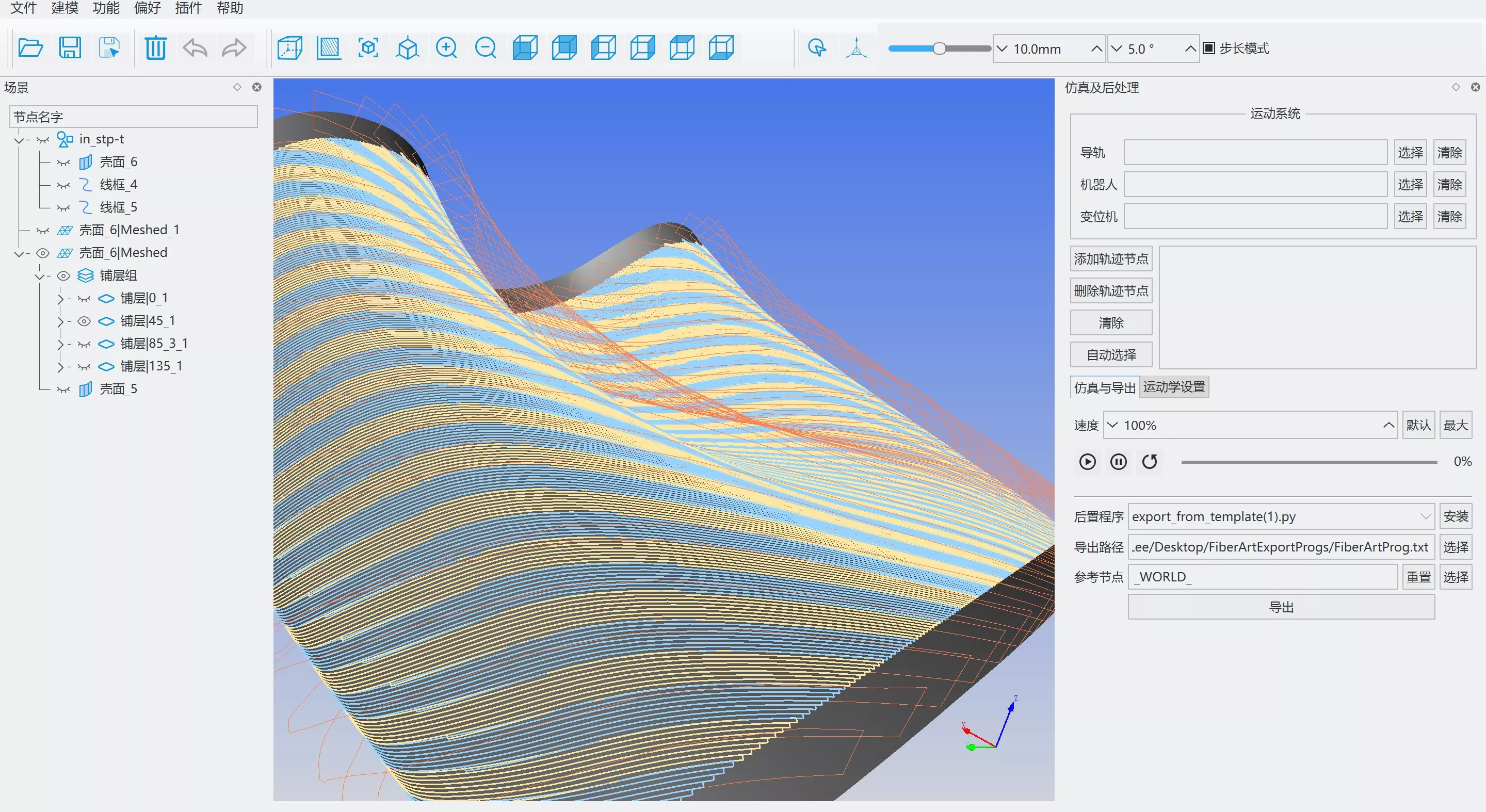Undo the last action
The width and height of the screenshot is (1486, 812).
click(x=195, y=48)
